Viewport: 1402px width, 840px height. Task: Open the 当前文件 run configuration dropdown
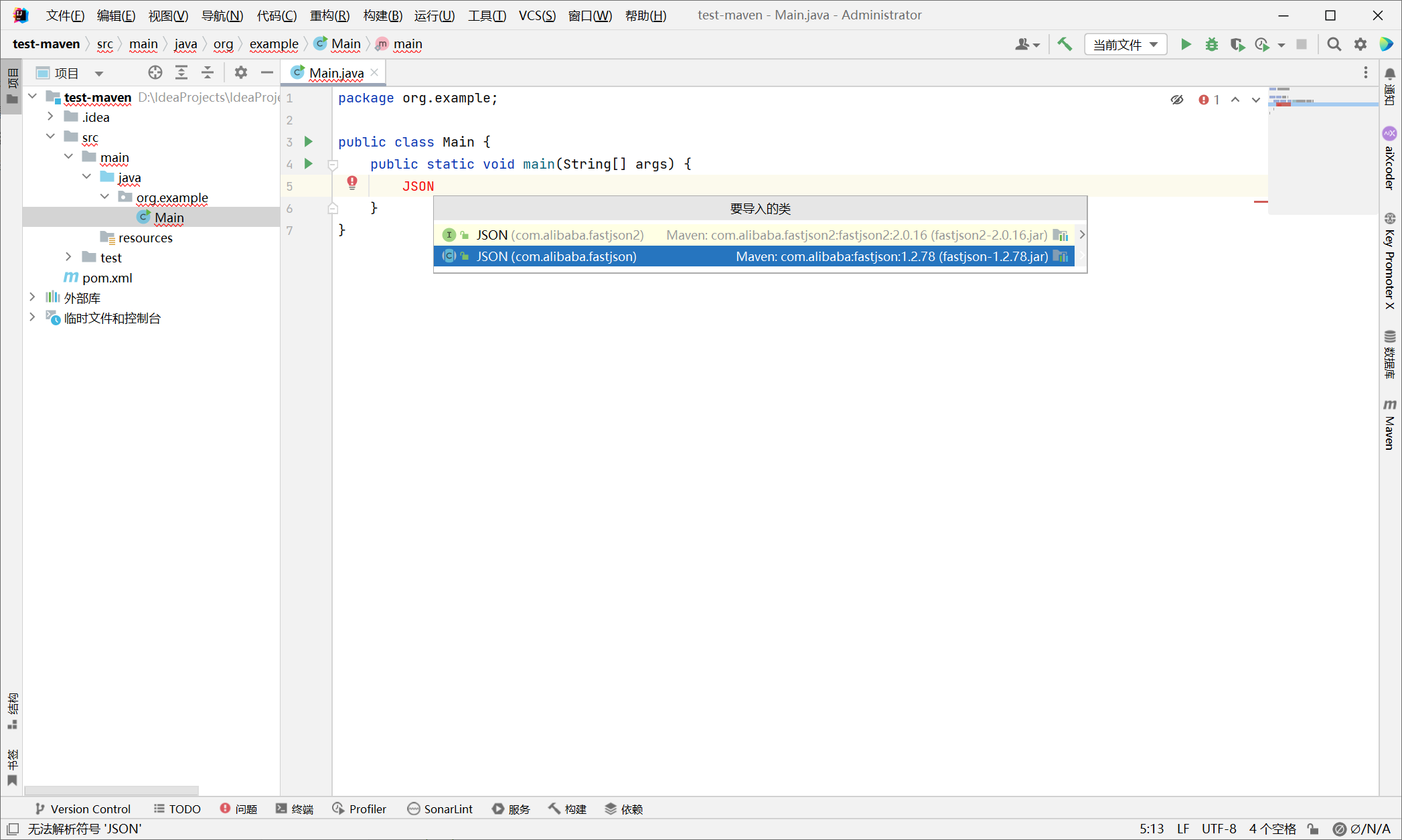click(1125, 44)
